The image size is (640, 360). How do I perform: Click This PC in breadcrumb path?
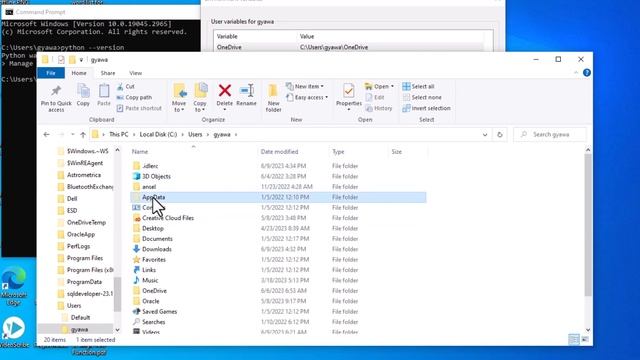(119, 134)
